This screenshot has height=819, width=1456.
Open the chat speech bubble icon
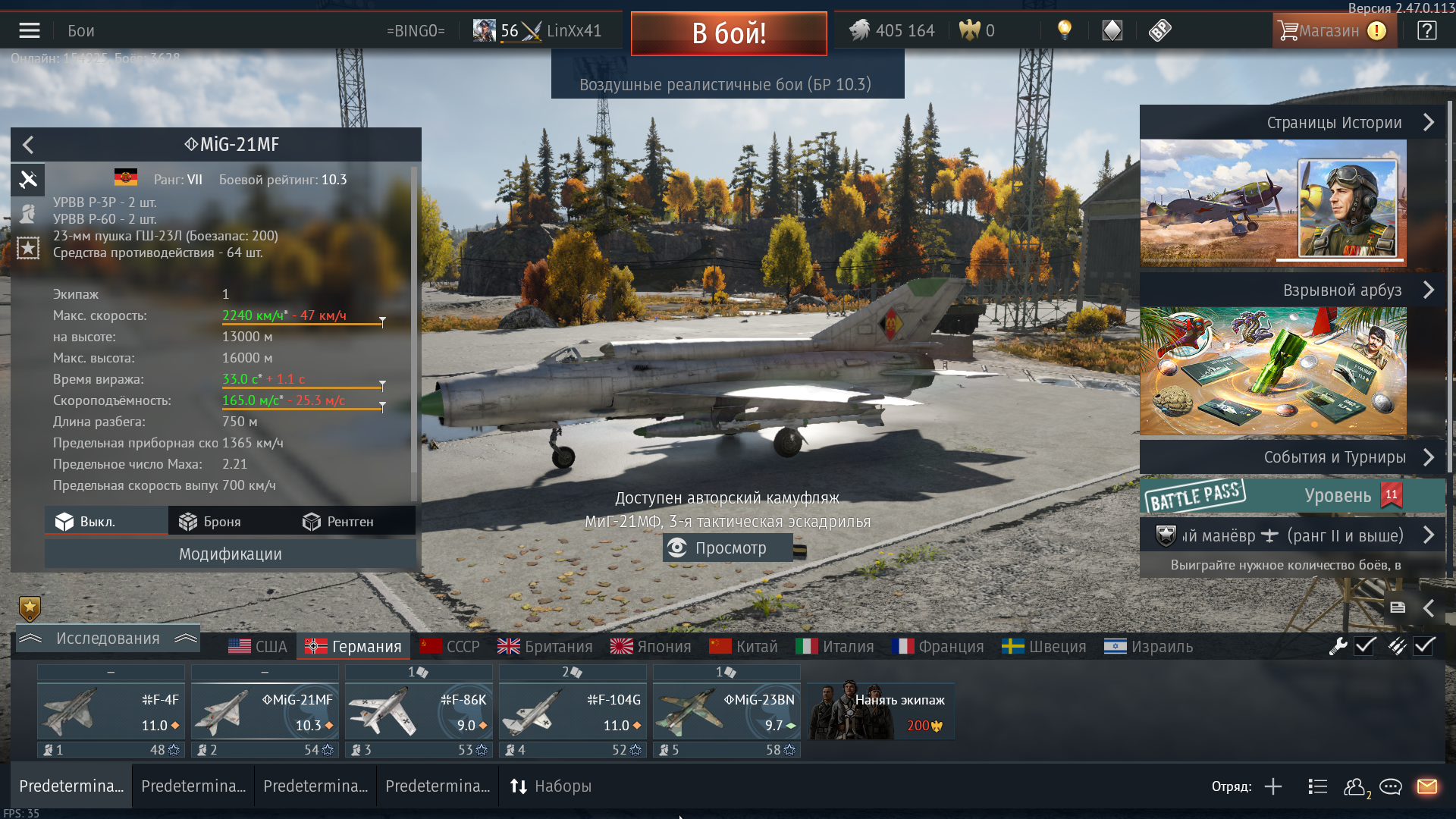(1391, 786)
